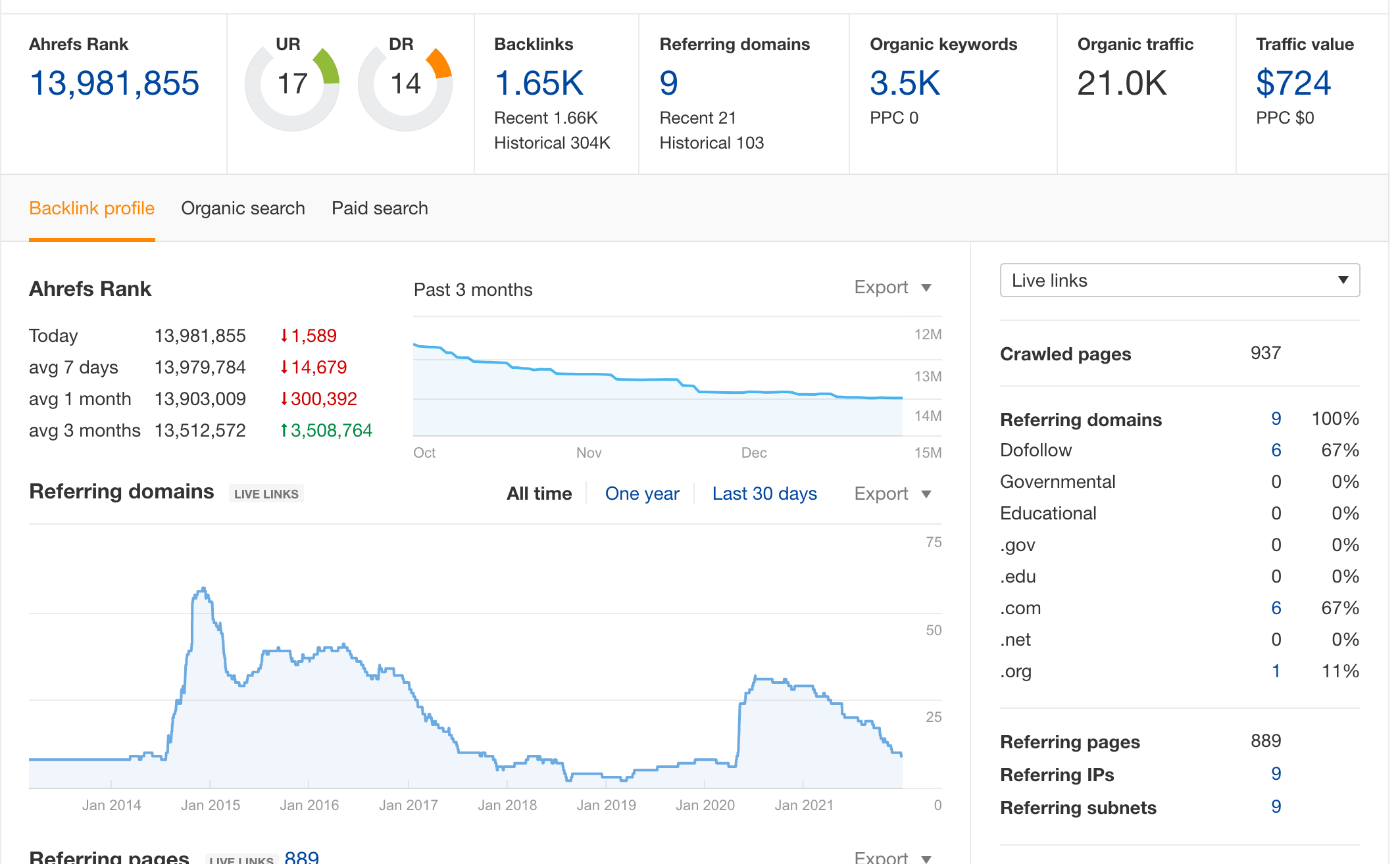Click the Past 3 months label
Image resolution: width=1400 pixels, height=864 pixels.
click(473, 290)
